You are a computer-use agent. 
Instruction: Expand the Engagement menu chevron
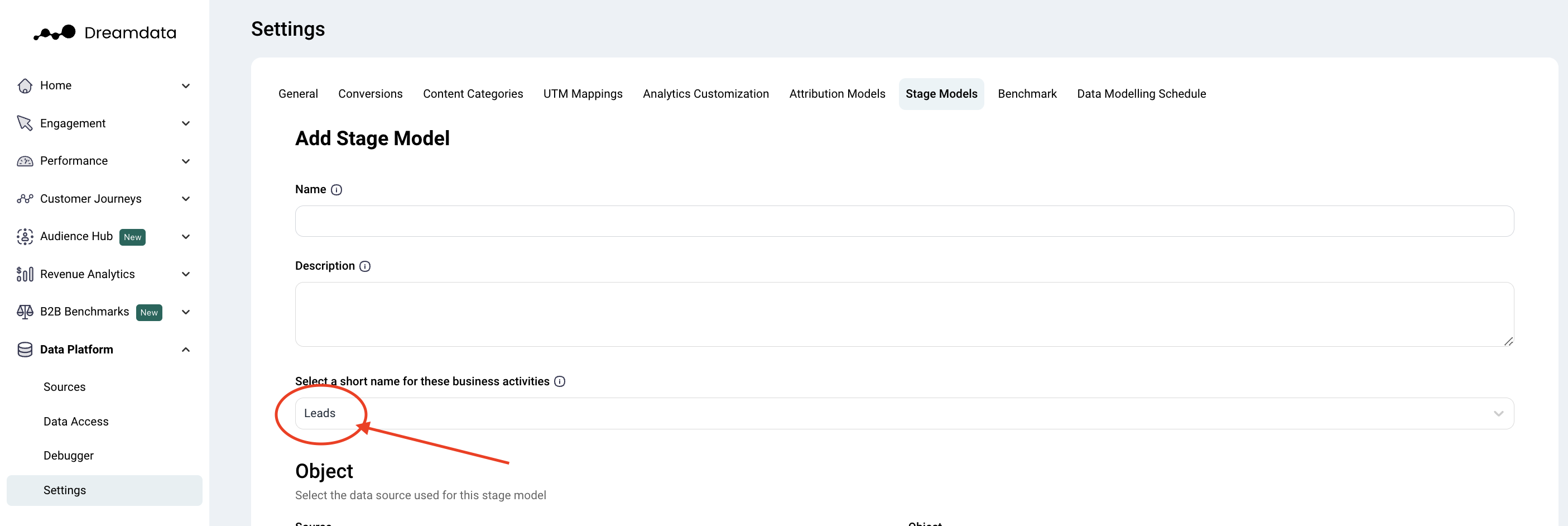tap(186, 123)
